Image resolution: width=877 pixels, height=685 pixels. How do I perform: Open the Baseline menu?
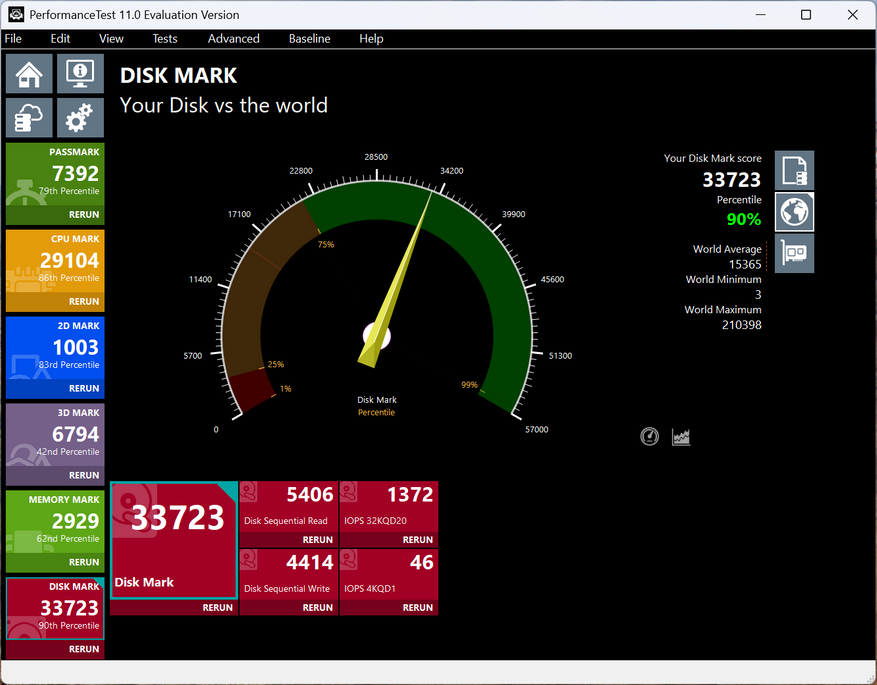[x=309, y=39]
